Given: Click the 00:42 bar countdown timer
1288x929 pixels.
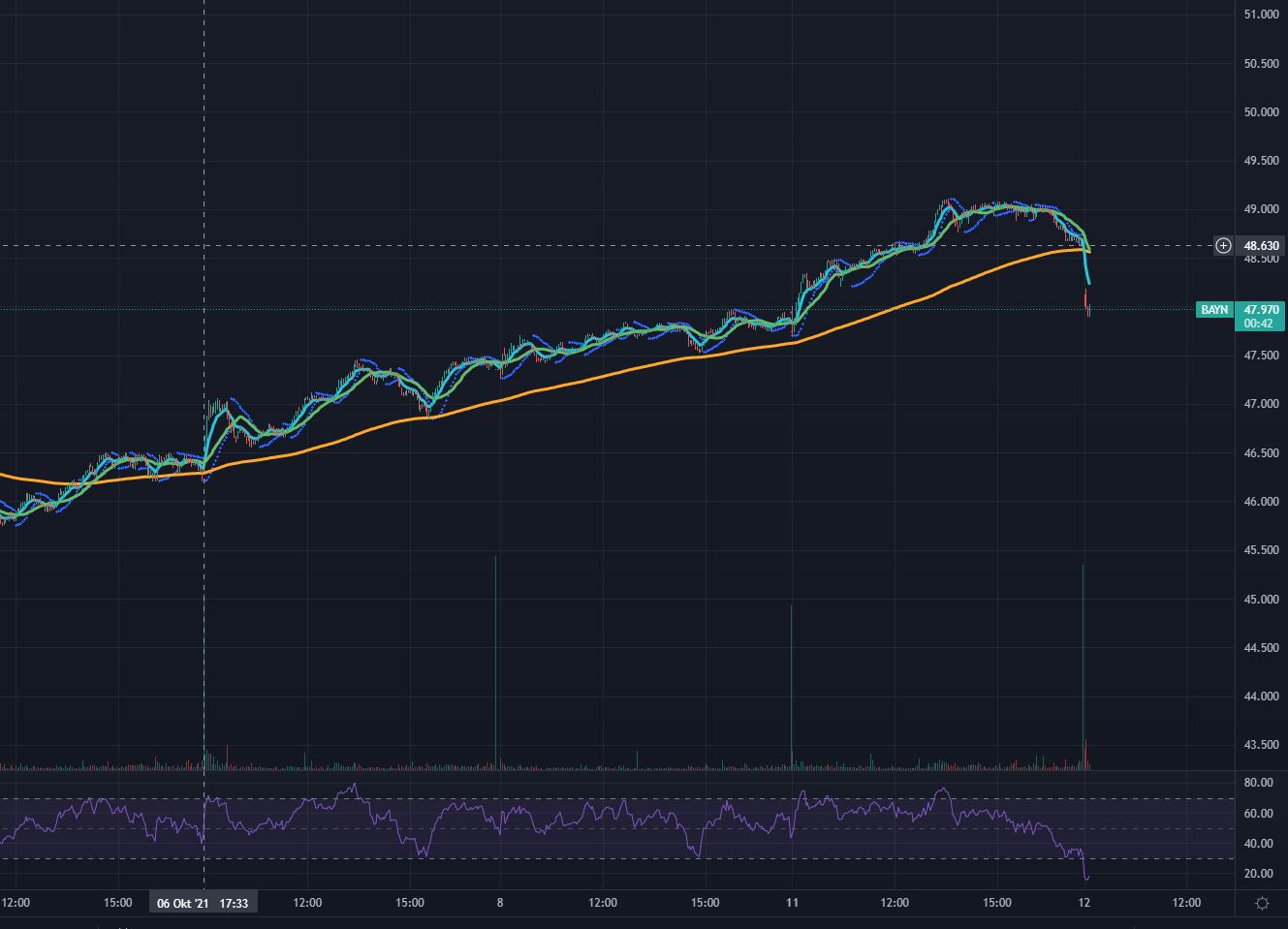Looking at the screenshot, I should pos(1257,324).
